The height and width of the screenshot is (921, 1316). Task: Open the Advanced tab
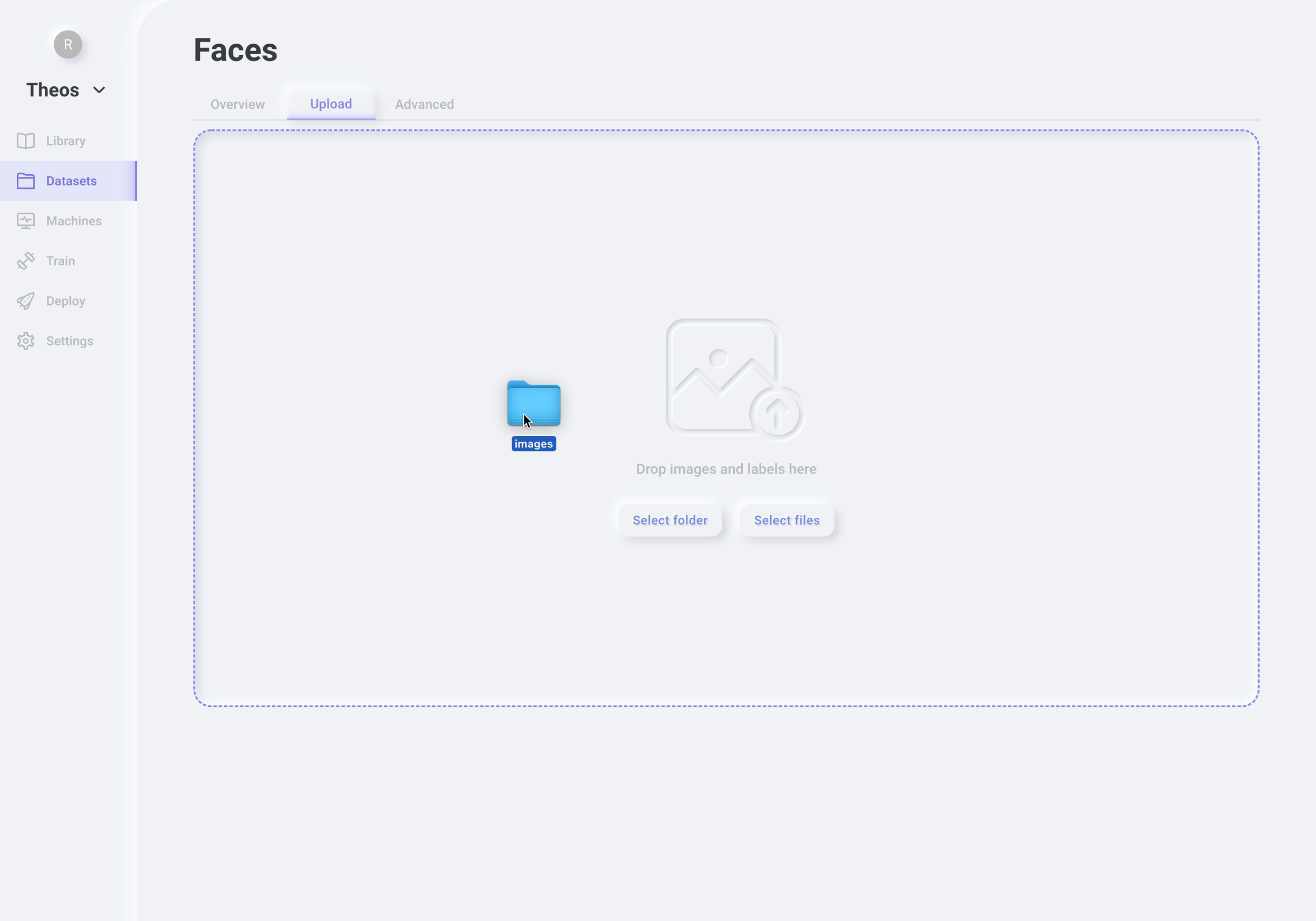pyautogui.click(x=424, y=105)
